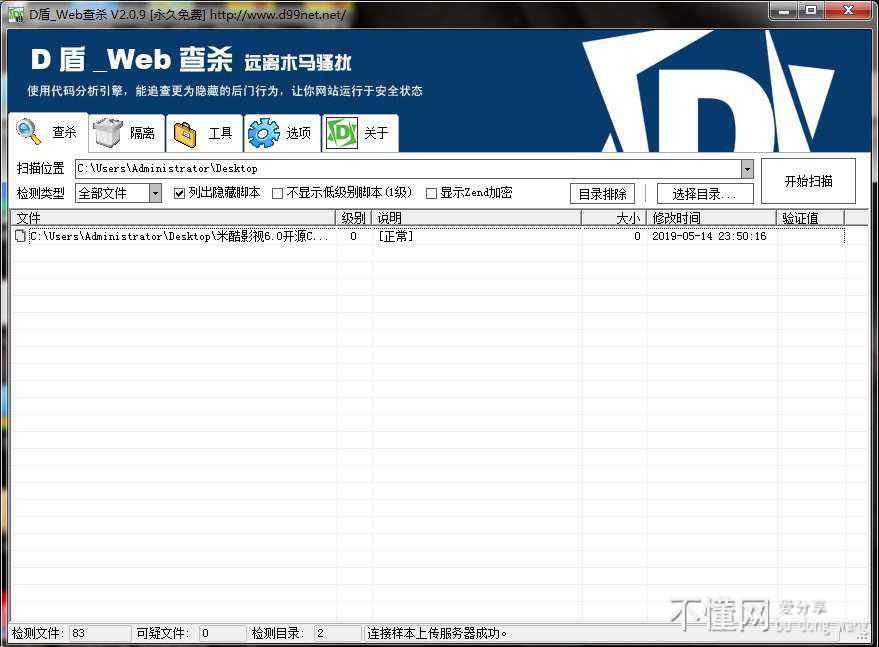Click the gear icon for 选项
Screen dimensions: 879x647
pyautogui.click(x=263, y=133)
